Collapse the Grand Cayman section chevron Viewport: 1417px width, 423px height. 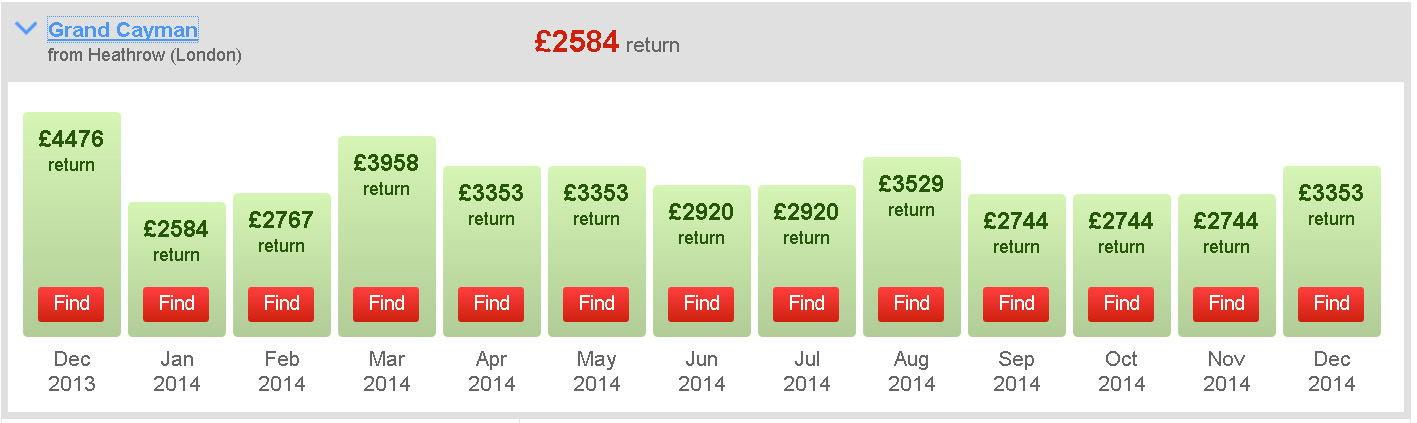pyautogui.click(x=27, y=29)
